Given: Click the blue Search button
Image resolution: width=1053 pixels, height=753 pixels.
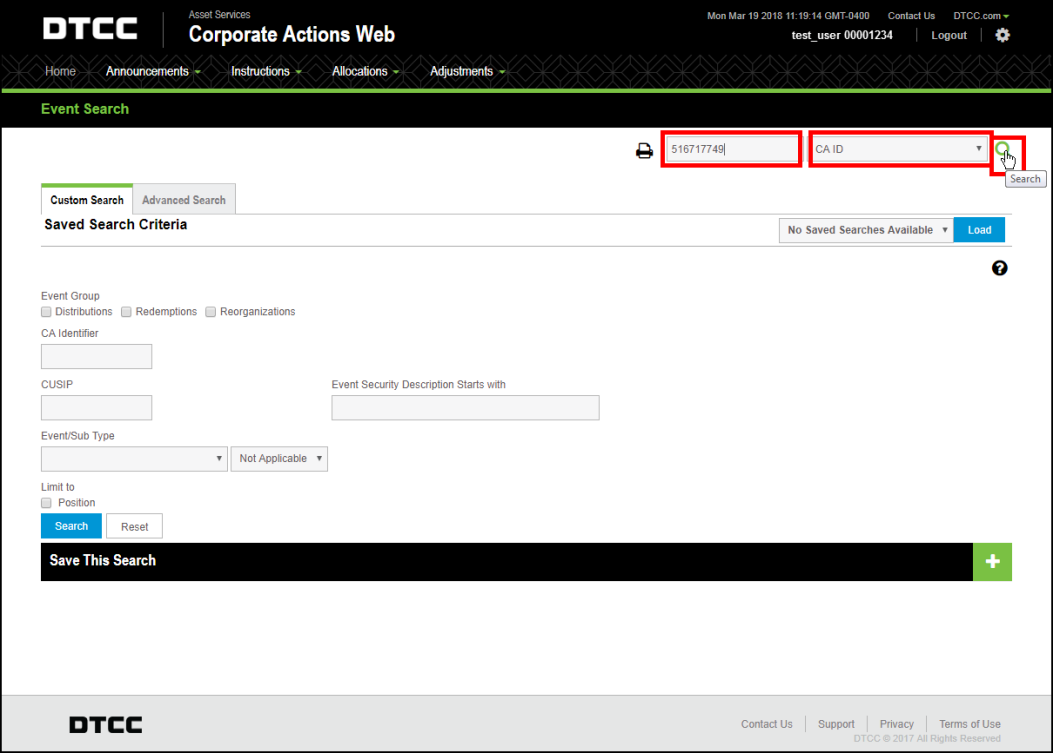Looking at the screenshot, I should coord(71,526).
